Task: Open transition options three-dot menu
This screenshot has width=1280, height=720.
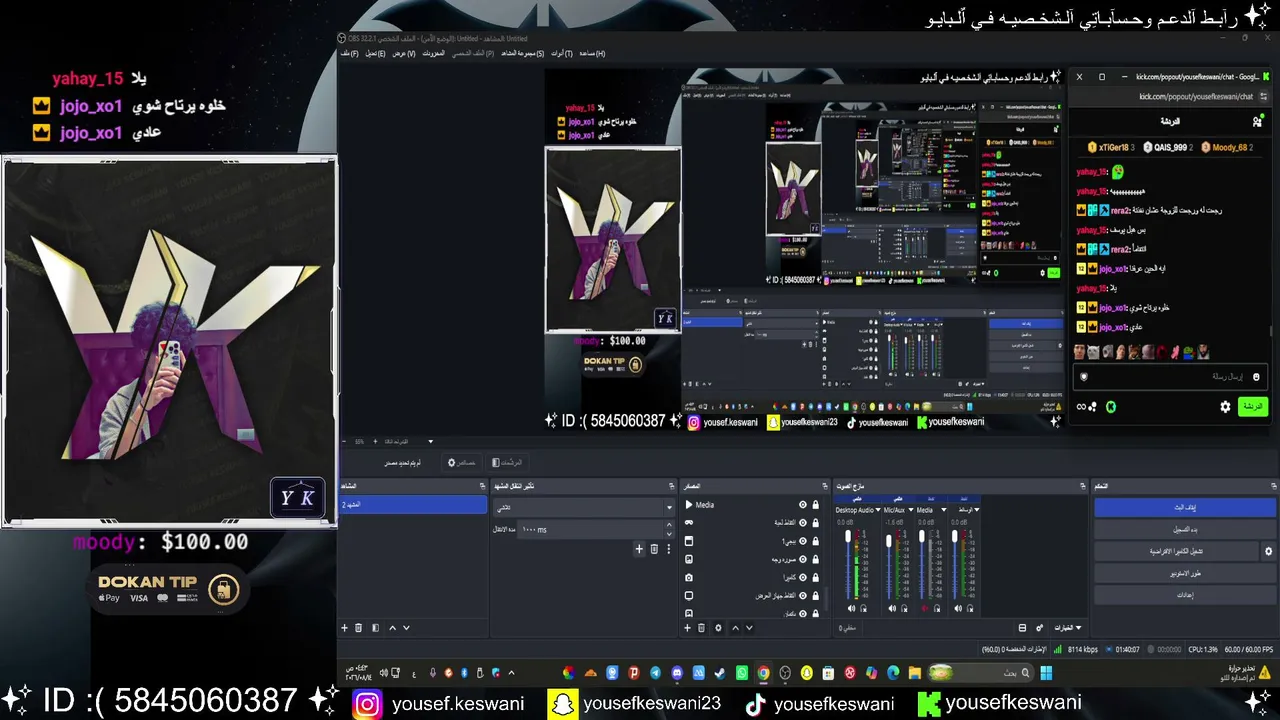Action: (668, 549)
